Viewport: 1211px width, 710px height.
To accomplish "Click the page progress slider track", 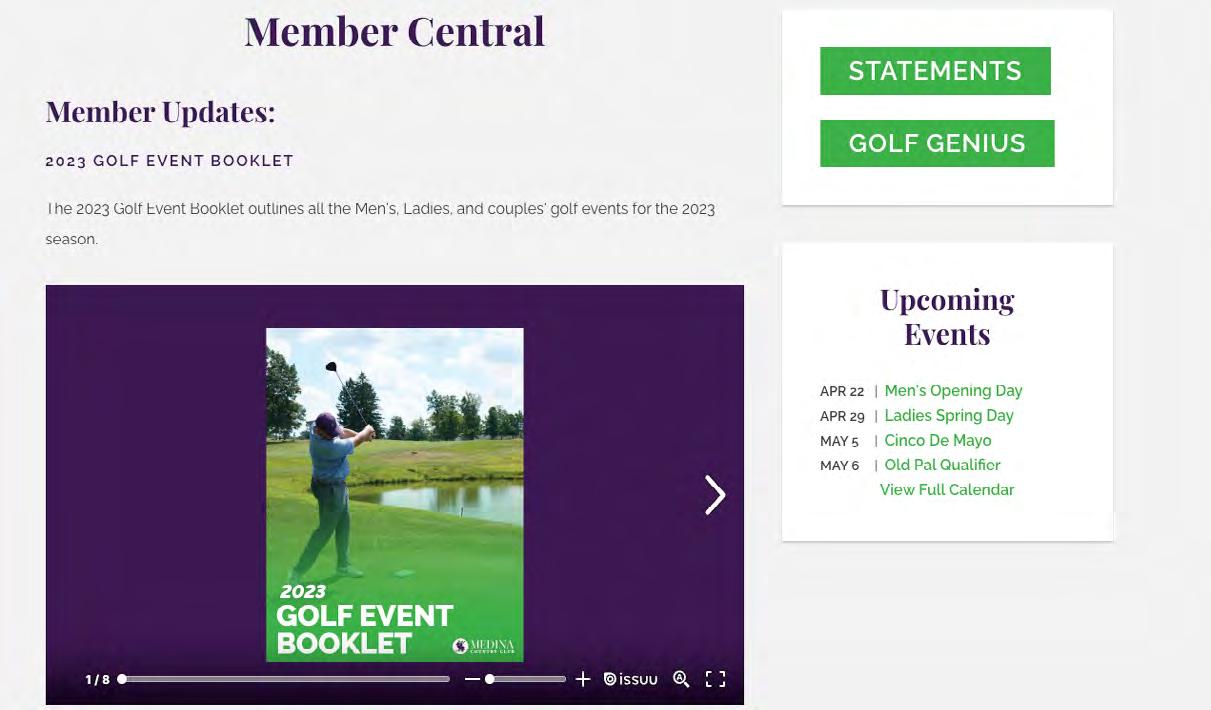I will click(285, 679).
